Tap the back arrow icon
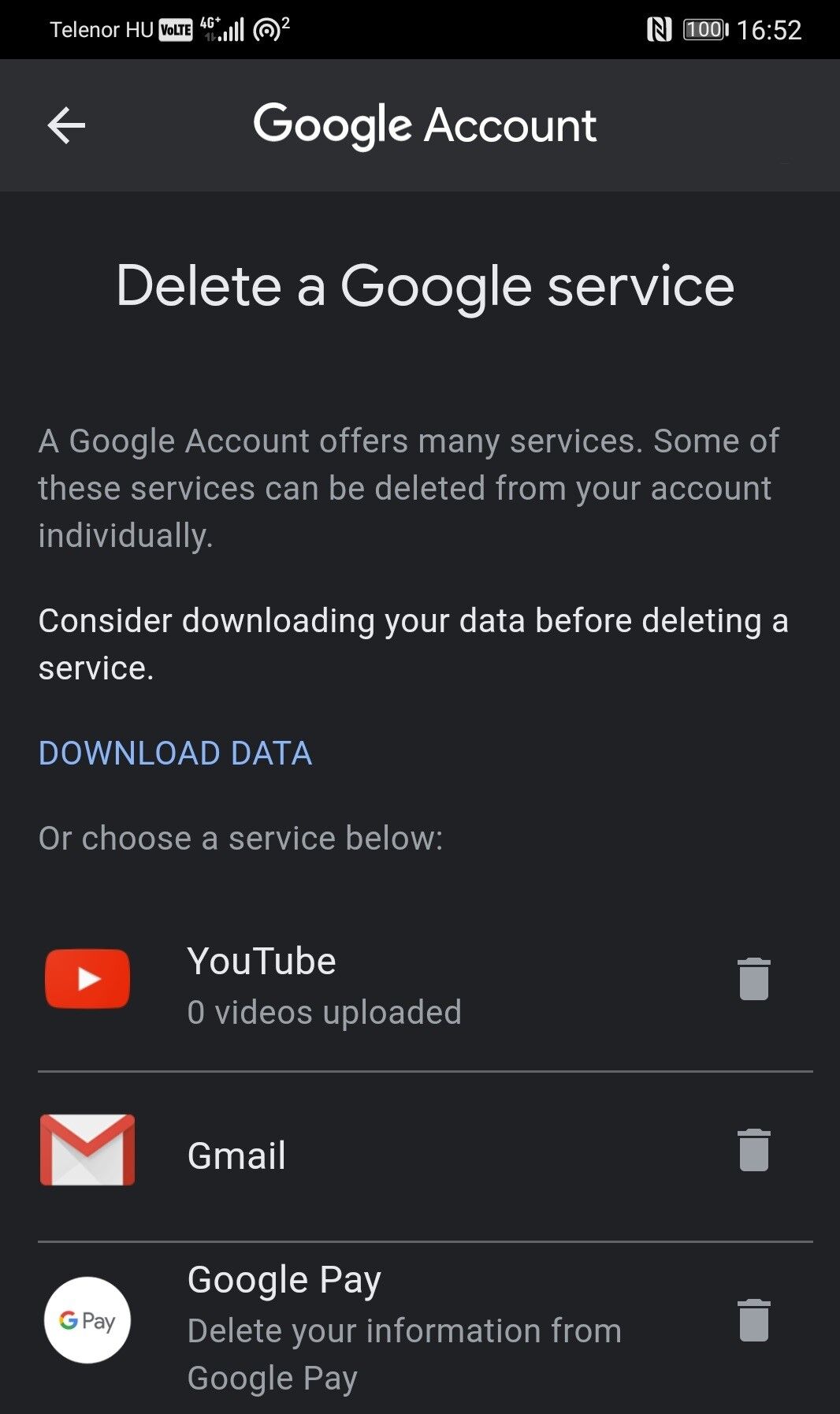 coord(66,125)
